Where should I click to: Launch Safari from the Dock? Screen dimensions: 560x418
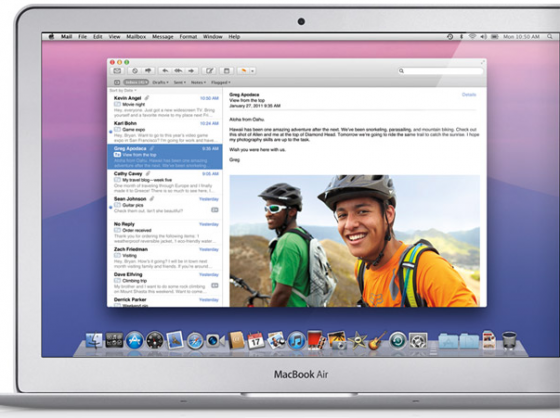195,340
